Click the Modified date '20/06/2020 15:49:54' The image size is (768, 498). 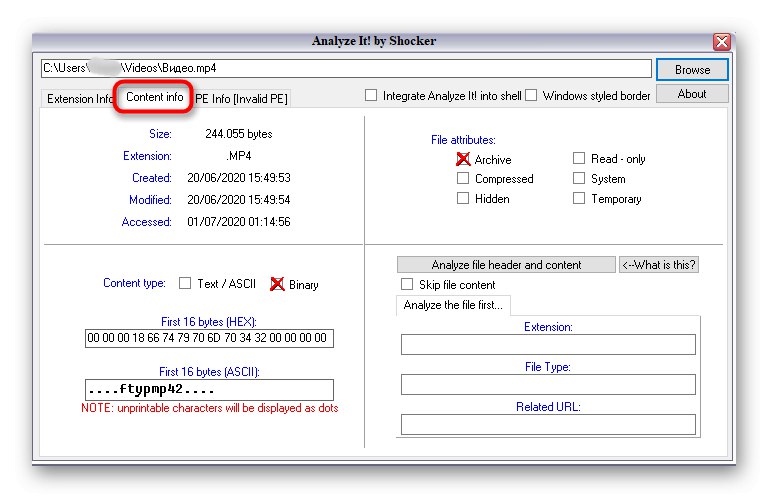239,200
